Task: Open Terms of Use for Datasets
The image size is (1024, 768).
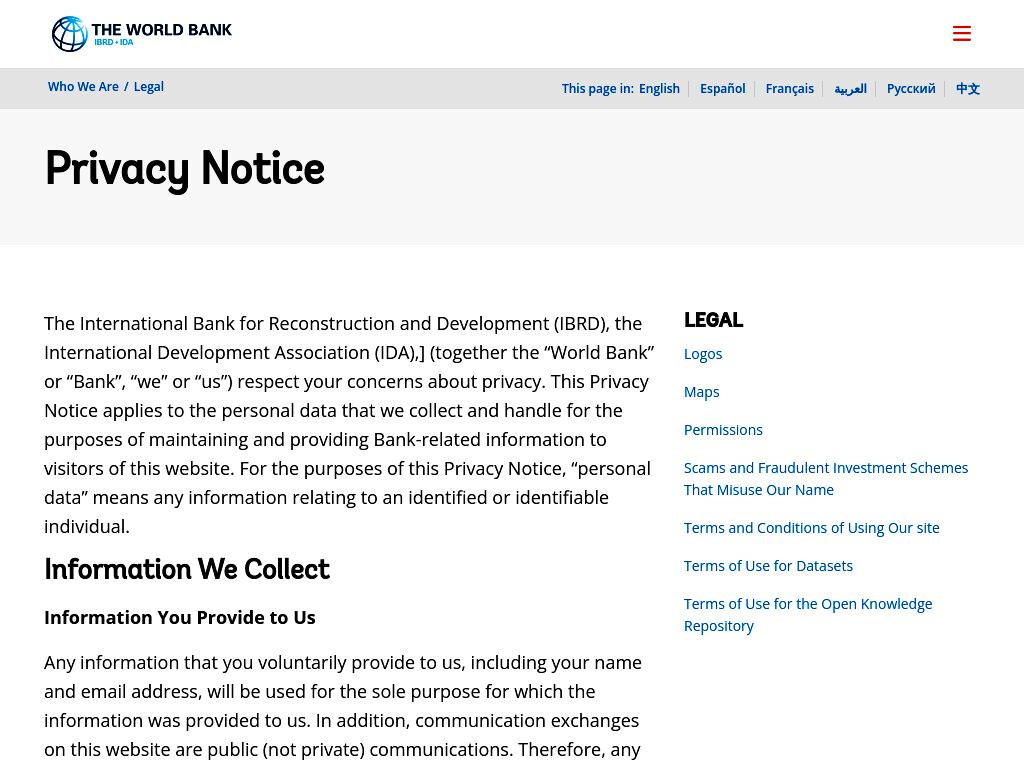Action: point(768,566)
